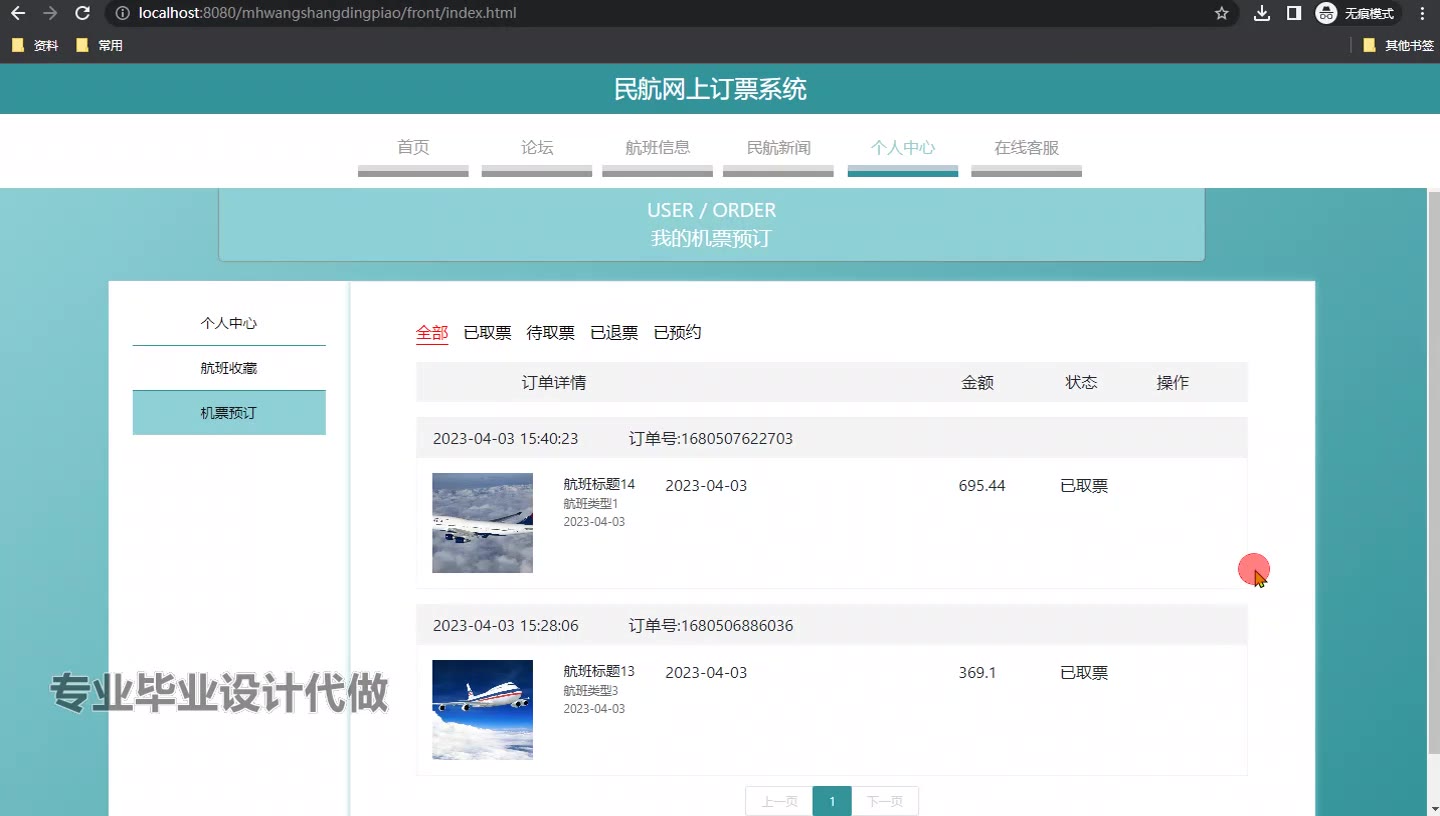Click the 航班标题14 airplane thumbnail
Viewport: 1440px width, 816px height.
pos(482,523)
